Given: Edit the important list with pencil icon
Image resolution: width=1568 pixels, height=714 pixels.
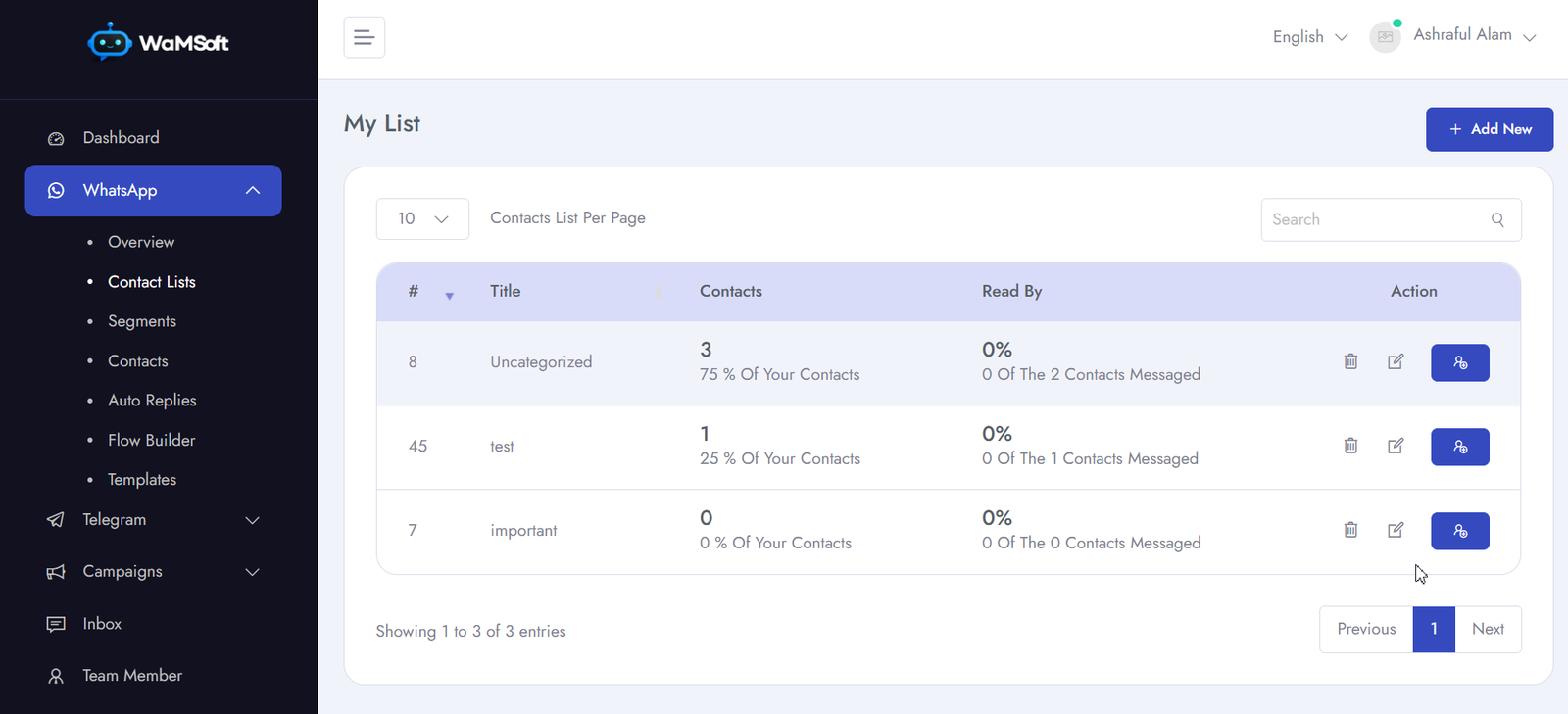Looking at the screenshot, I should [1396, 530].
